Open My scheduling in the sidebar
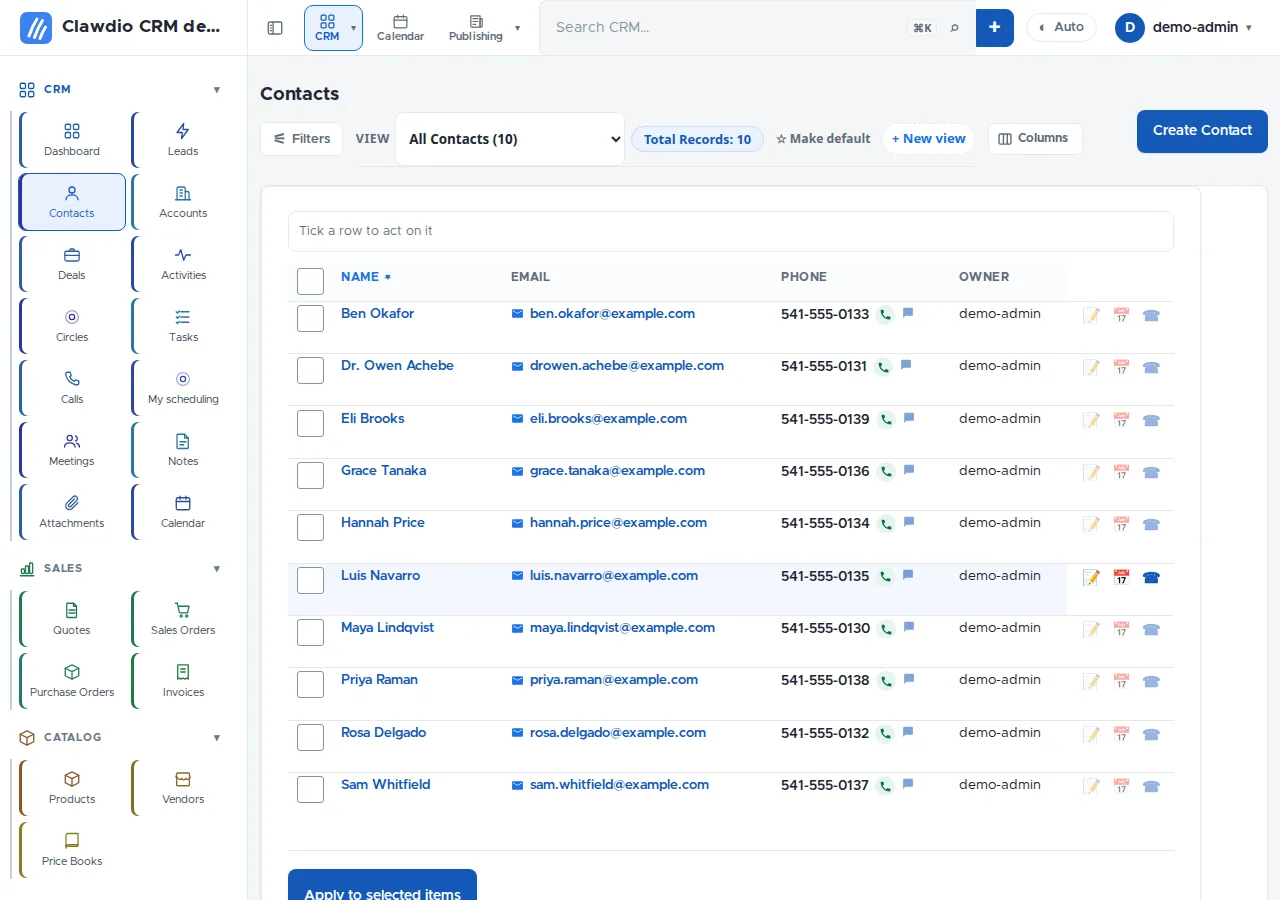The height and width of the screenshot is (900, 1280). [x=183, y=388]
